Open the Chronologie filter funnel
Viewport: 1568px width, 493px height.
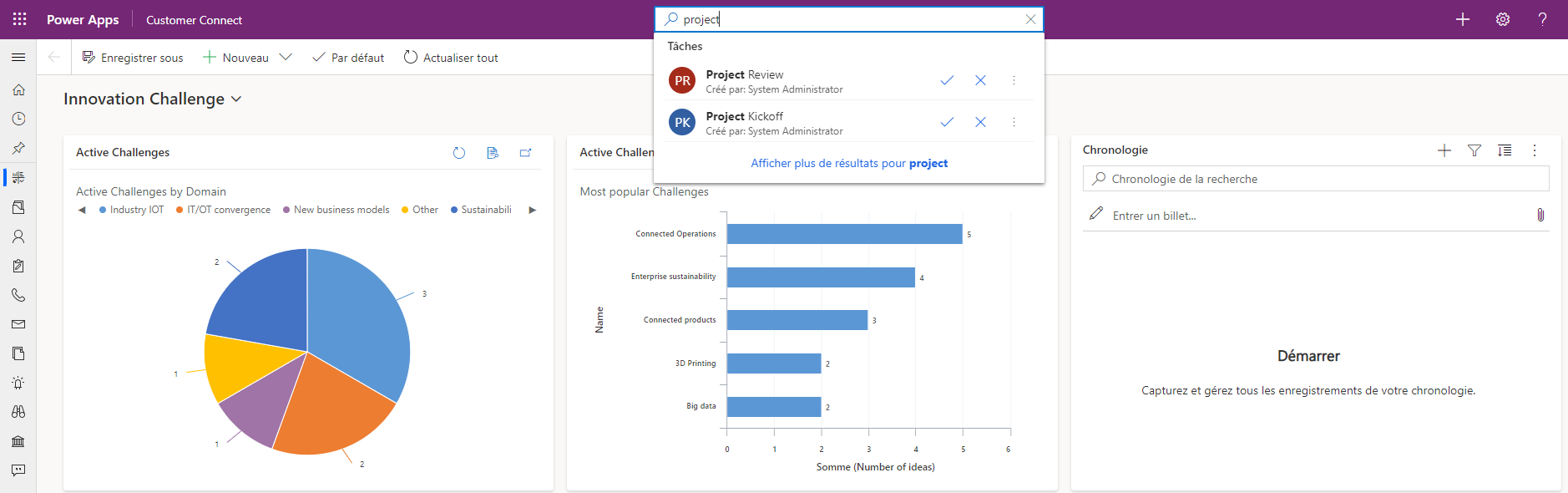pos(1474,150)
